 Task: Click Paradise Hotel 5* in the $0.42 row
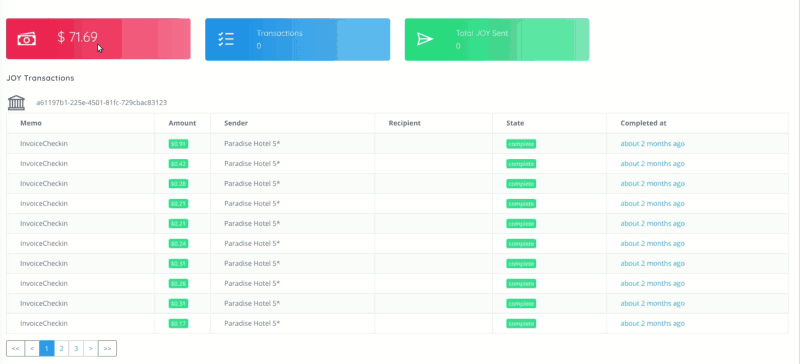click(252, 164)
